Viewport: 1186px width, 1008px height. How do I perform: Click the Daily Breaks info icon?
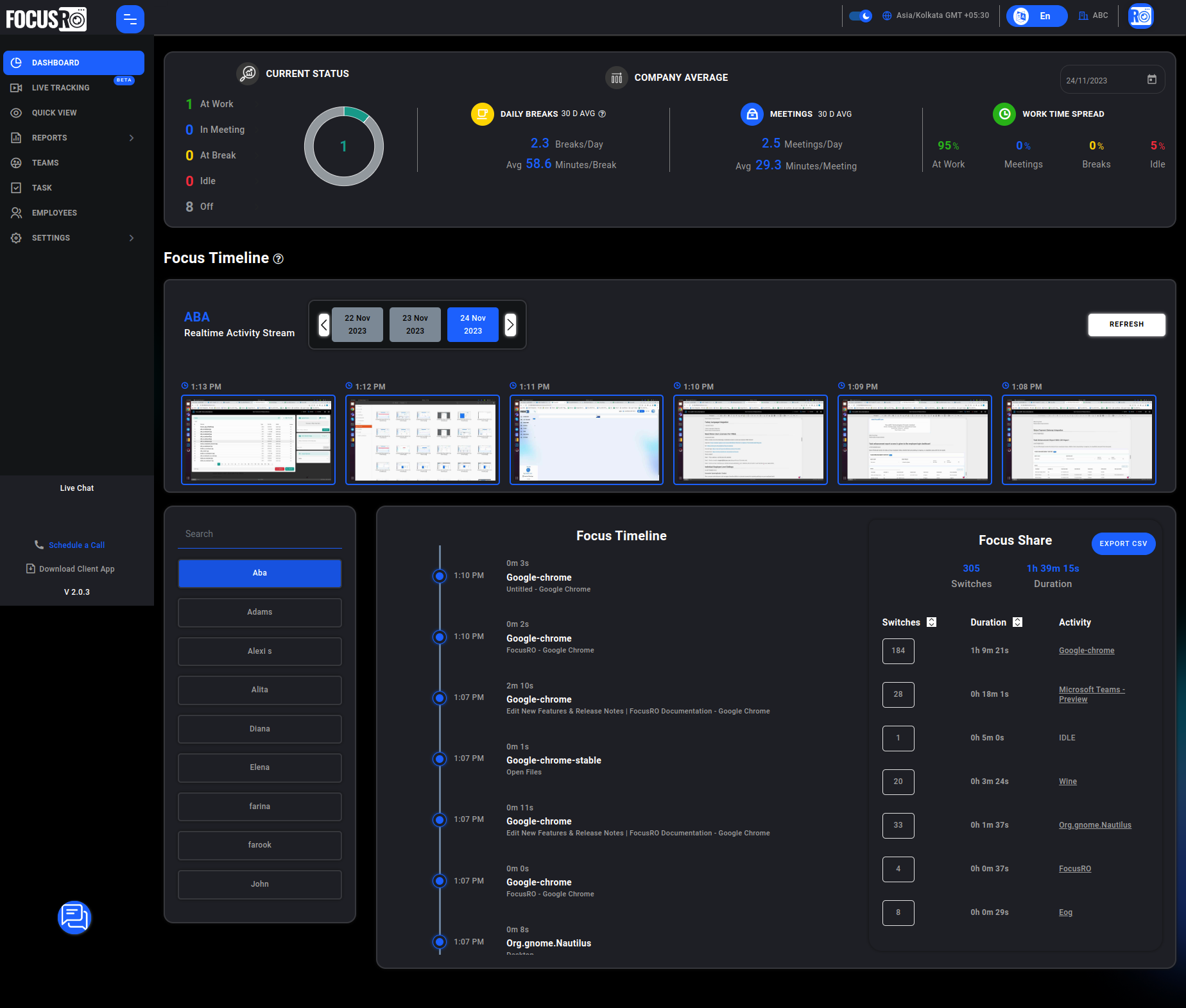602,114
